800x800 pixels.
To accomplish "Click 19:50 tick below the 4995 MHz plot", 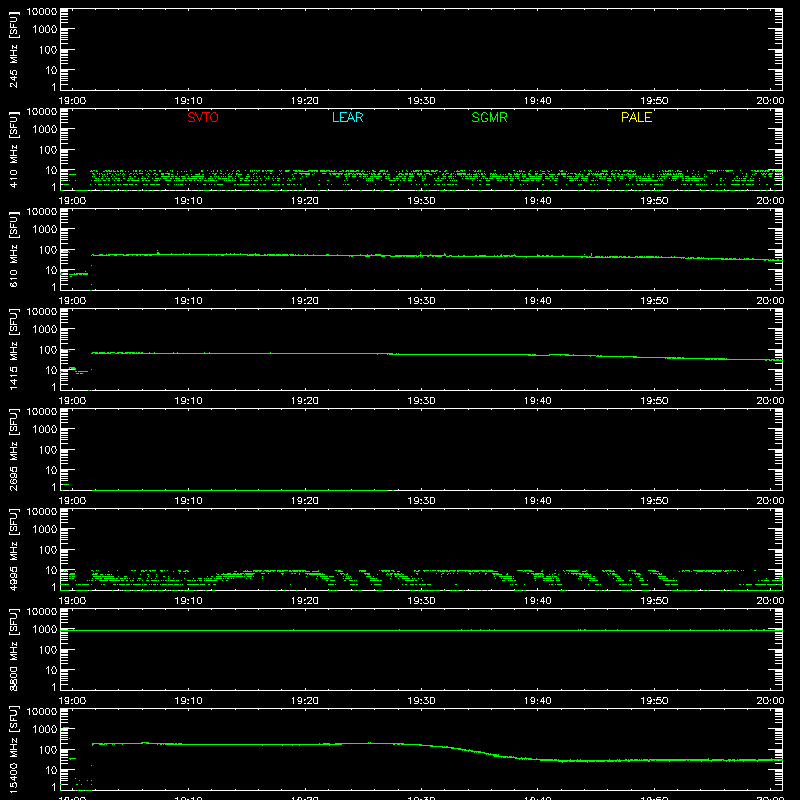I will [x=654, y=601].
